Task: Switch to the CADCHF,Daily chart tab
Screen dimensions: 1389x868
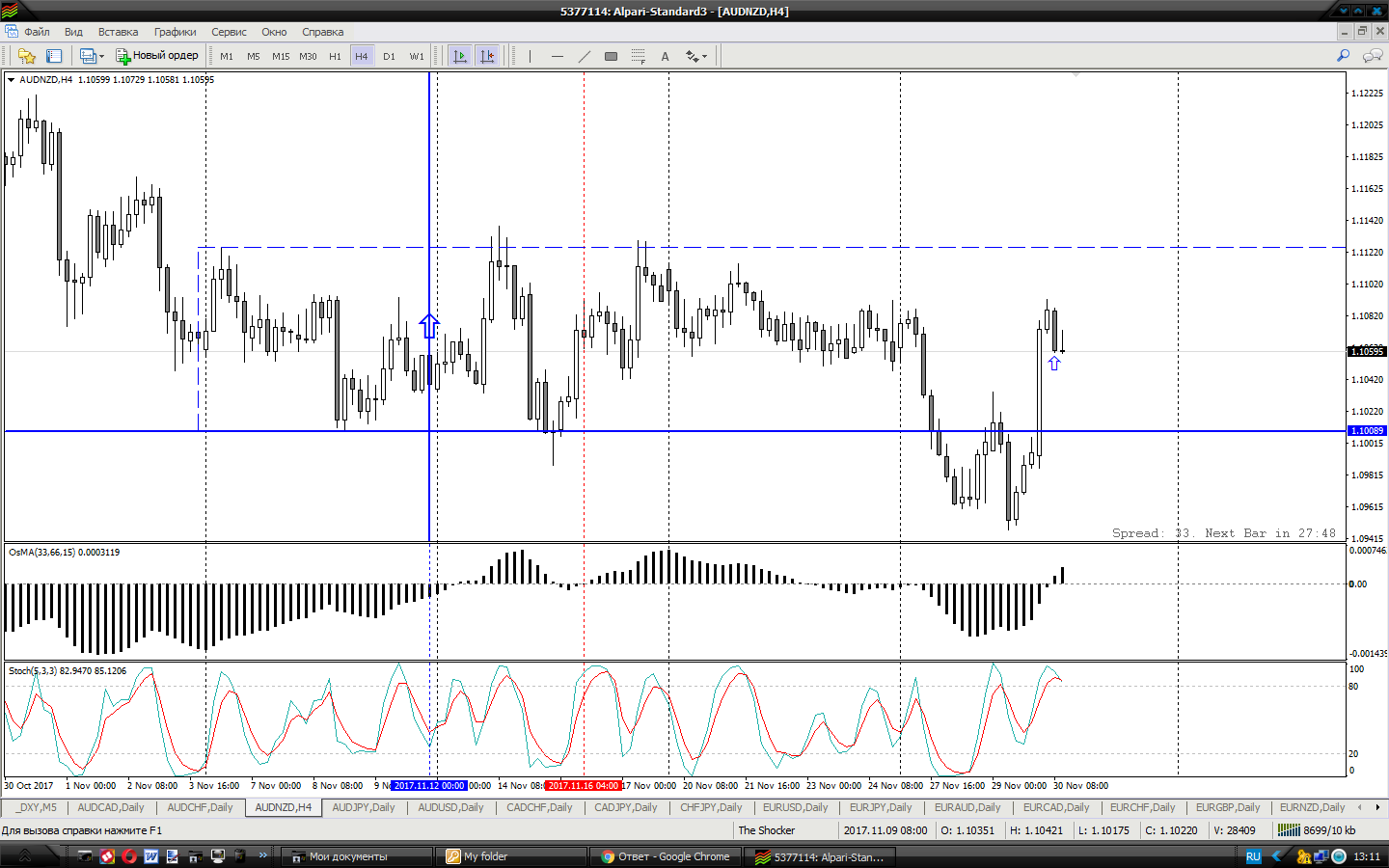Action: [539, 808]
